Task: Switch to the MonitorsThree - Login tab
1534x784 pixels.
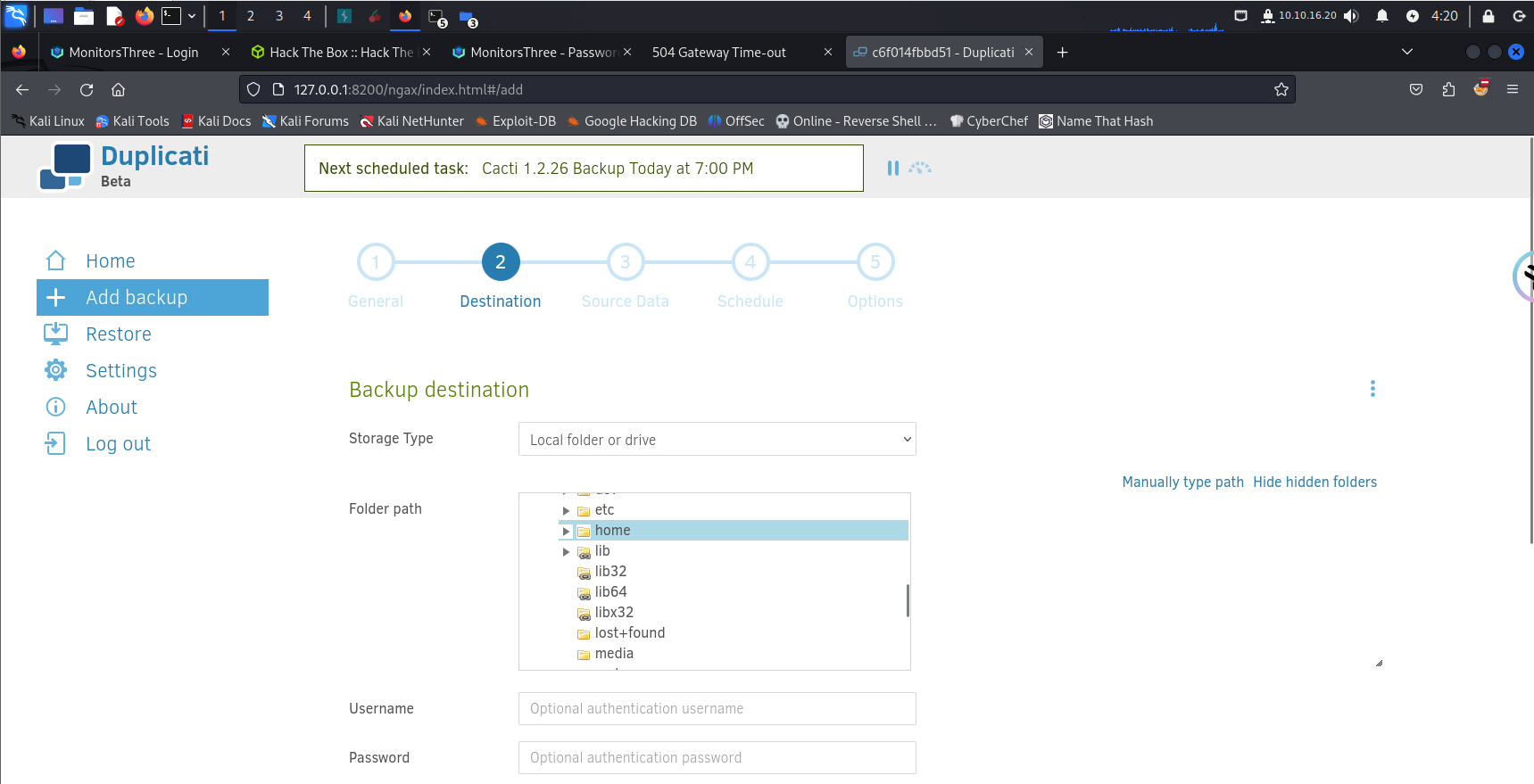Action: [x=134, y=53]
